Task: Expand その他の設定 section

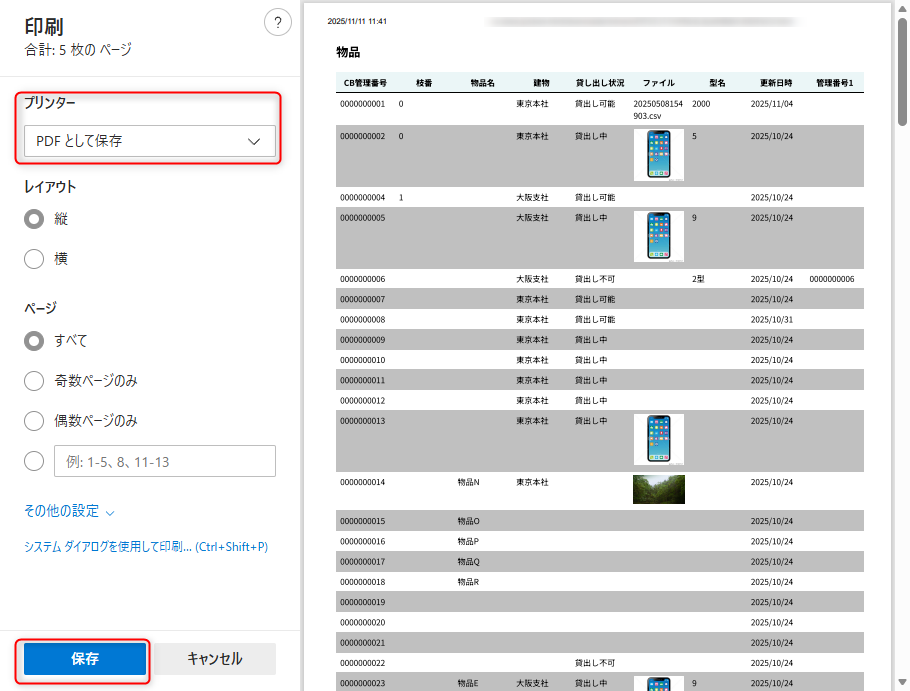Action: pyautogui.click(x=69, y=511)
